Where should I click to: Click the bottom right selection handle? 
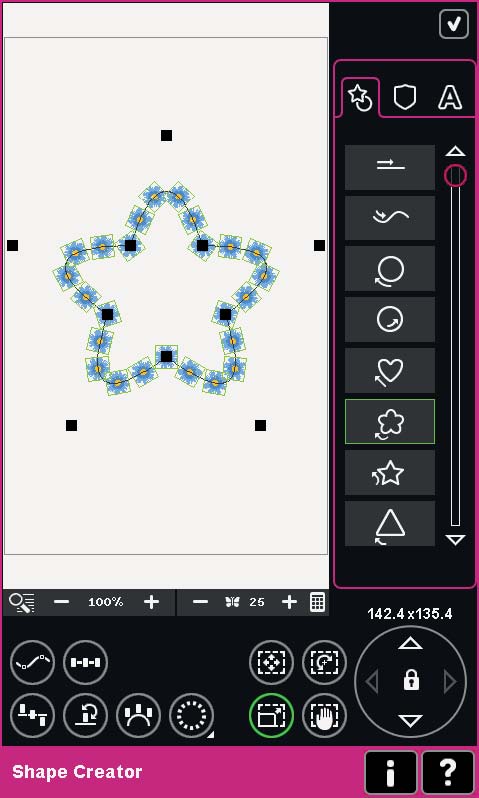[260, 425]
